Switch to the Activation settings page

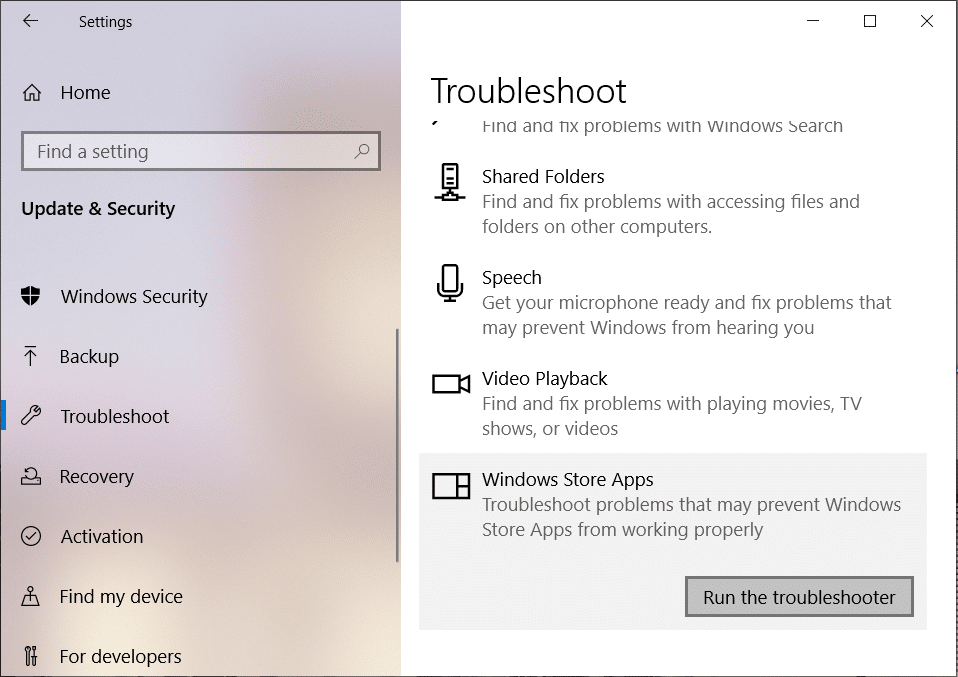coord(101,536)
